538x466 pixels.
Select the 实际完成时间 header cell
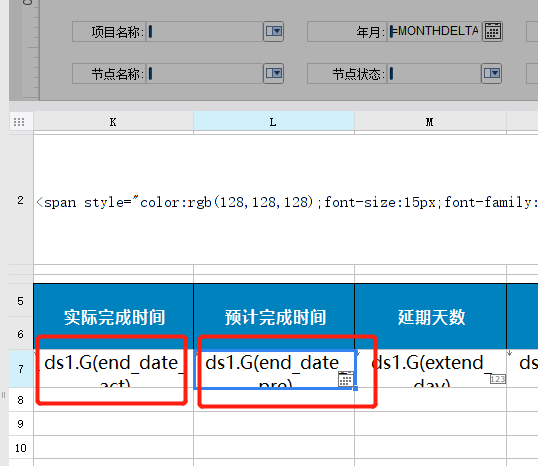pyautogui.click(x=114, y=316)
